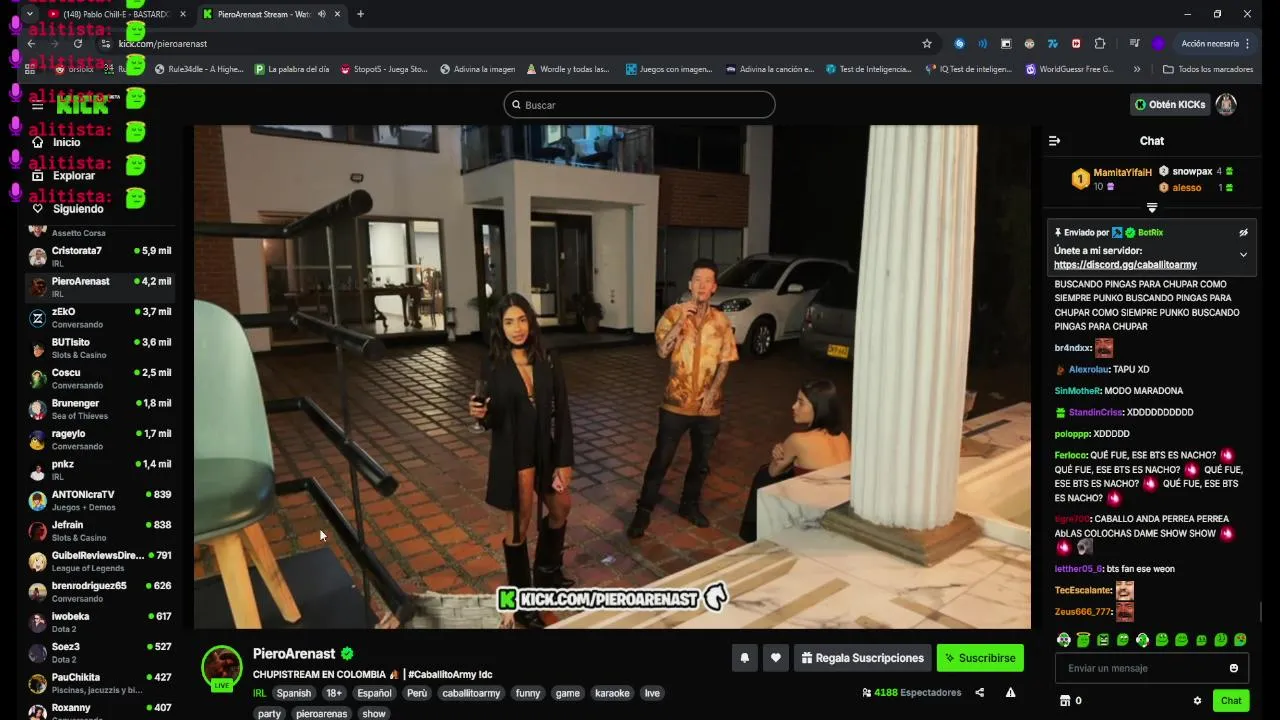Click the picture-in-picture extension icon
The height and width of the screenshot is (720, 1280).
tap(1006, 43)
